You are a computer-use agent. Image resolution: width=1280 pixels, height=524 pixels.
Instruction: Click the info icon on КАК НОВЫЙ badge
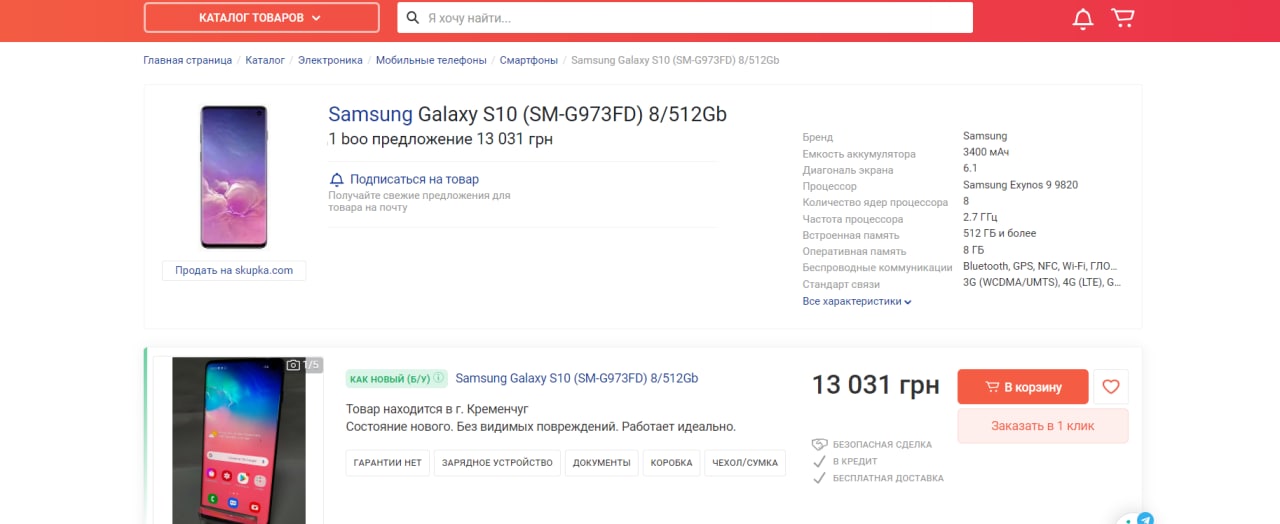pos(438,379)
